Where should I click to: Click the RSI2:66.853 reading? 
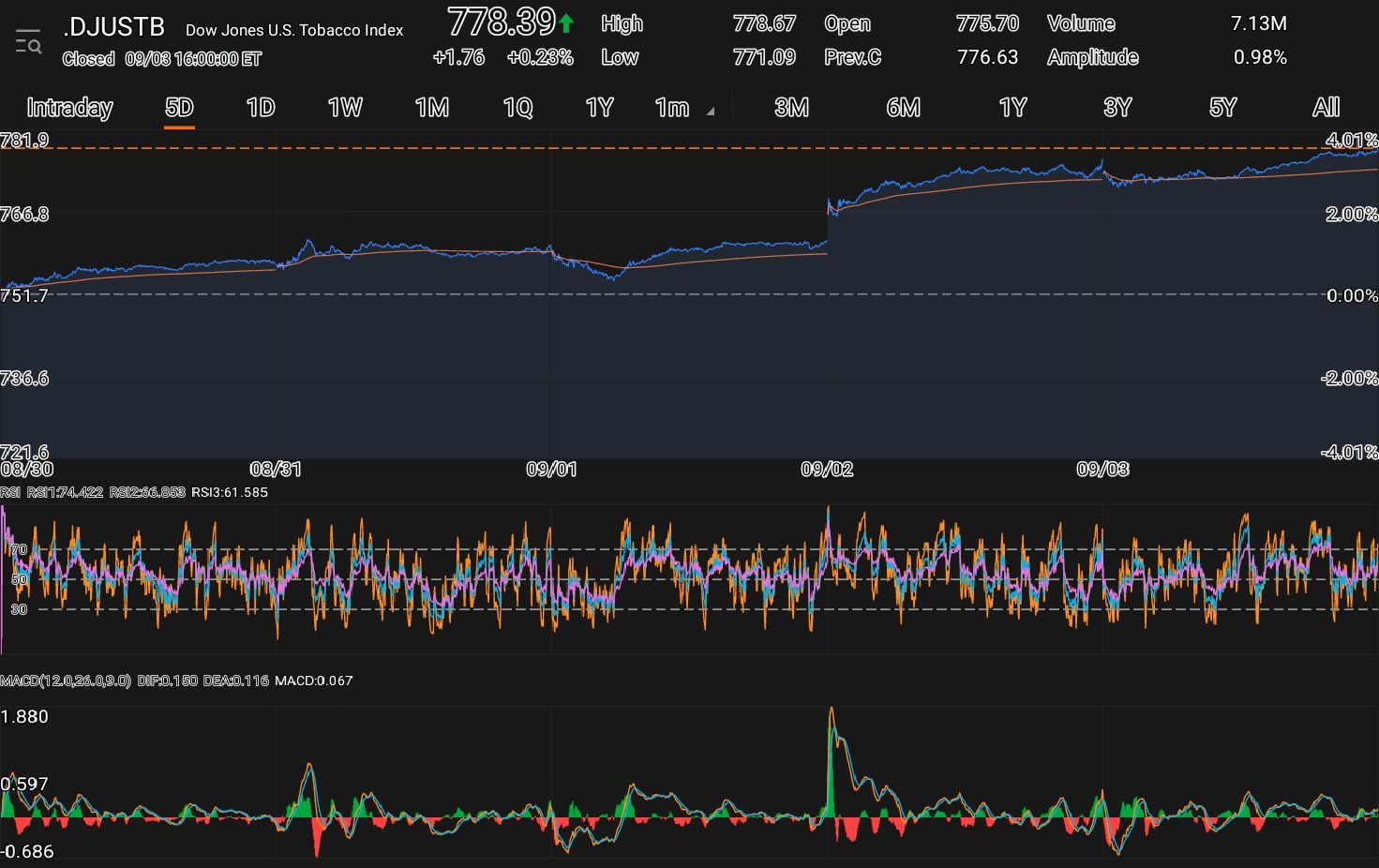(147, 492)
